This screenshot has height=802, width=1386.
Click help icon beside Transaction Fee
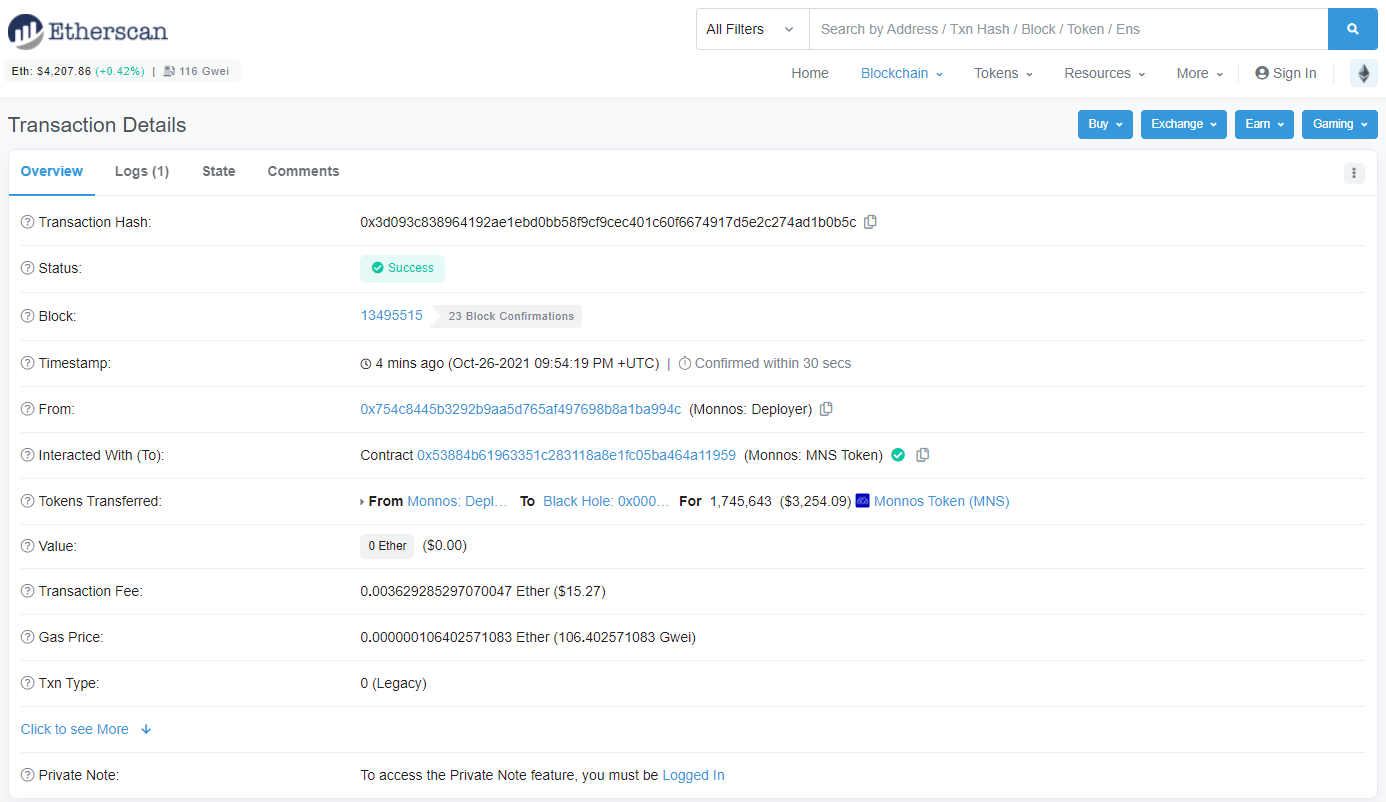[28, 591]
